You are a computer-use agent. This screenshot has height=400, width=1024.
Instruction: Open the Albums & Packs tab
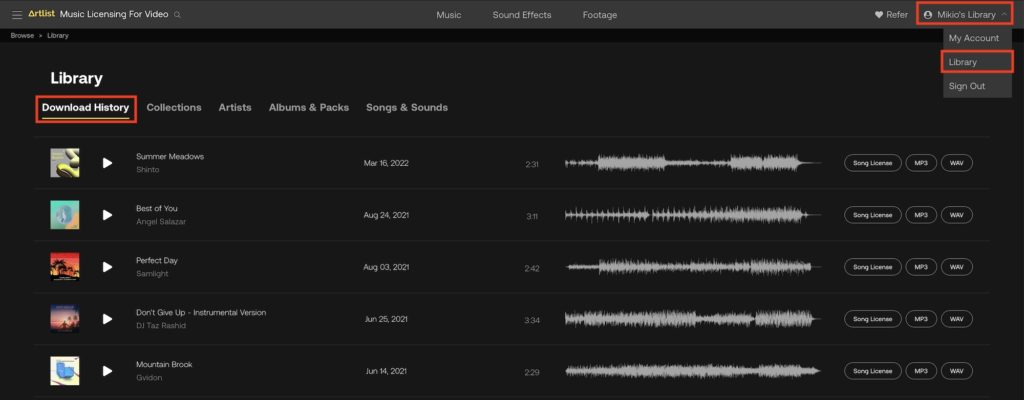[309, 107]
